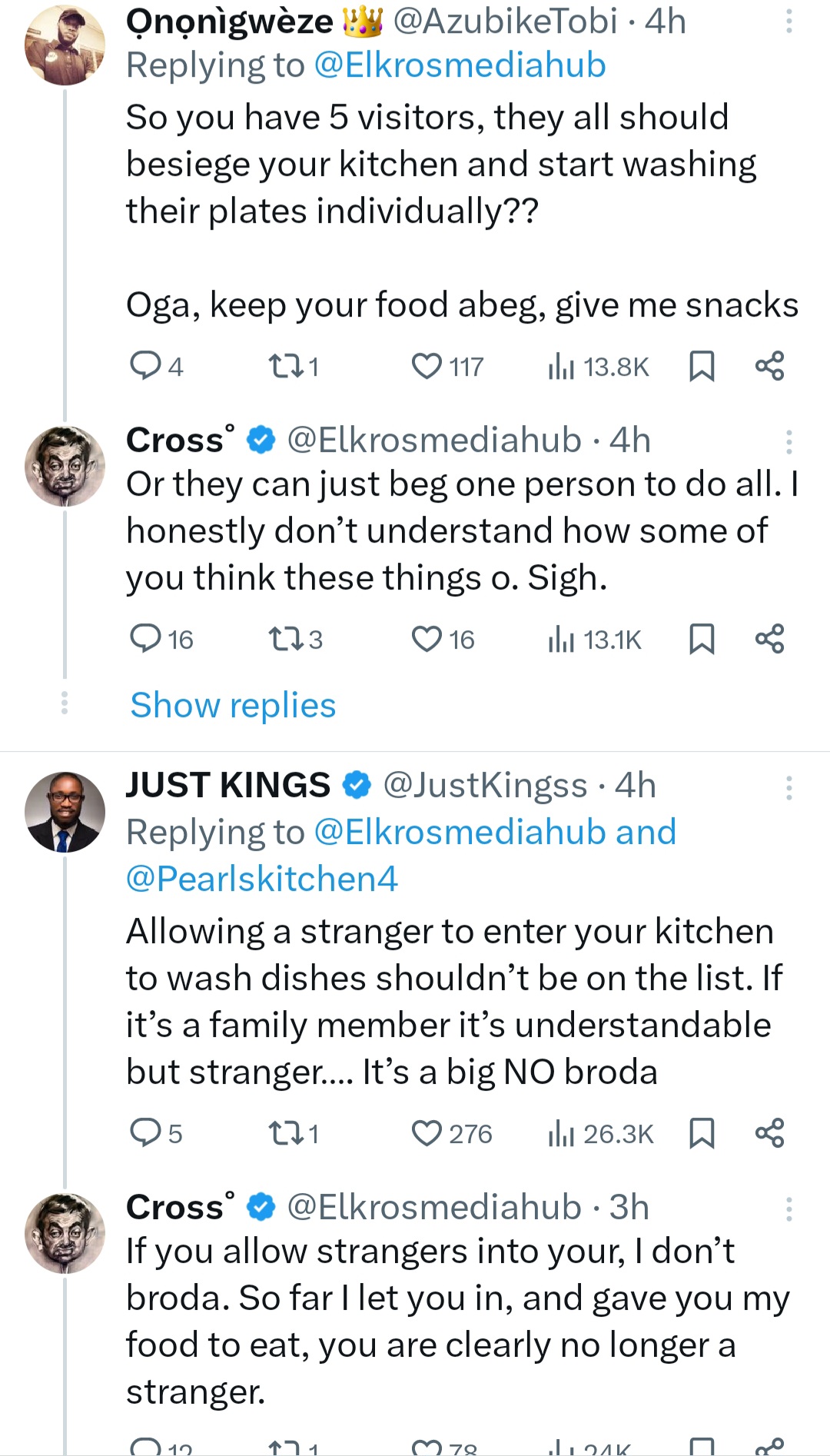Open more options on Cross's 4h reply

[x=788, y=442]
